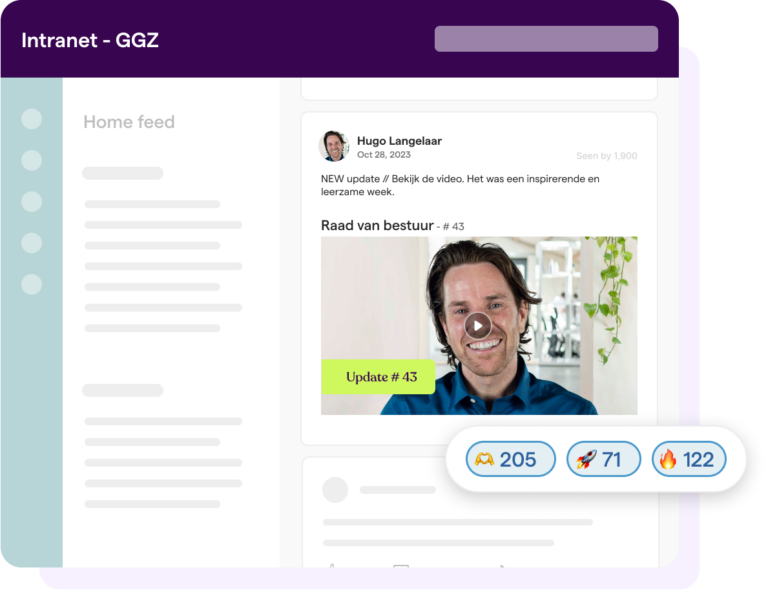Click the rocket reaction 71
This screenshot has height=614, width=768.
(x=603, y=459)
